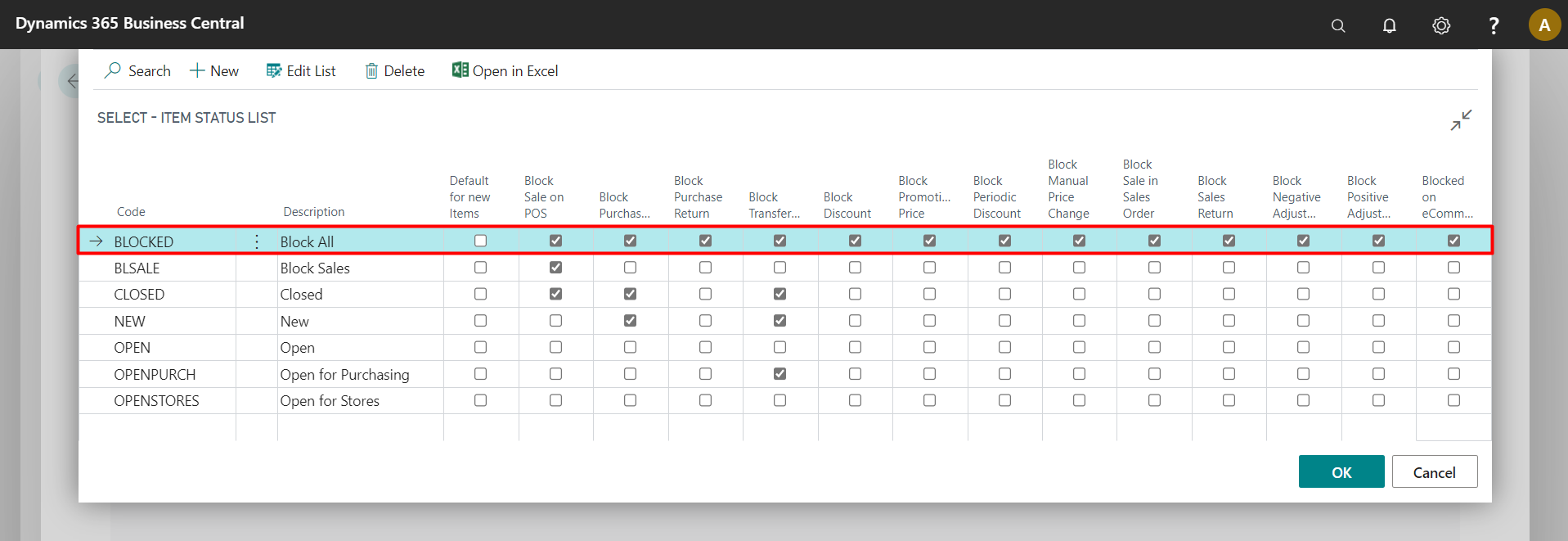Screen dimensions: 1568x541
Task: Sort by the Description column header
Action: coord(314,212)
